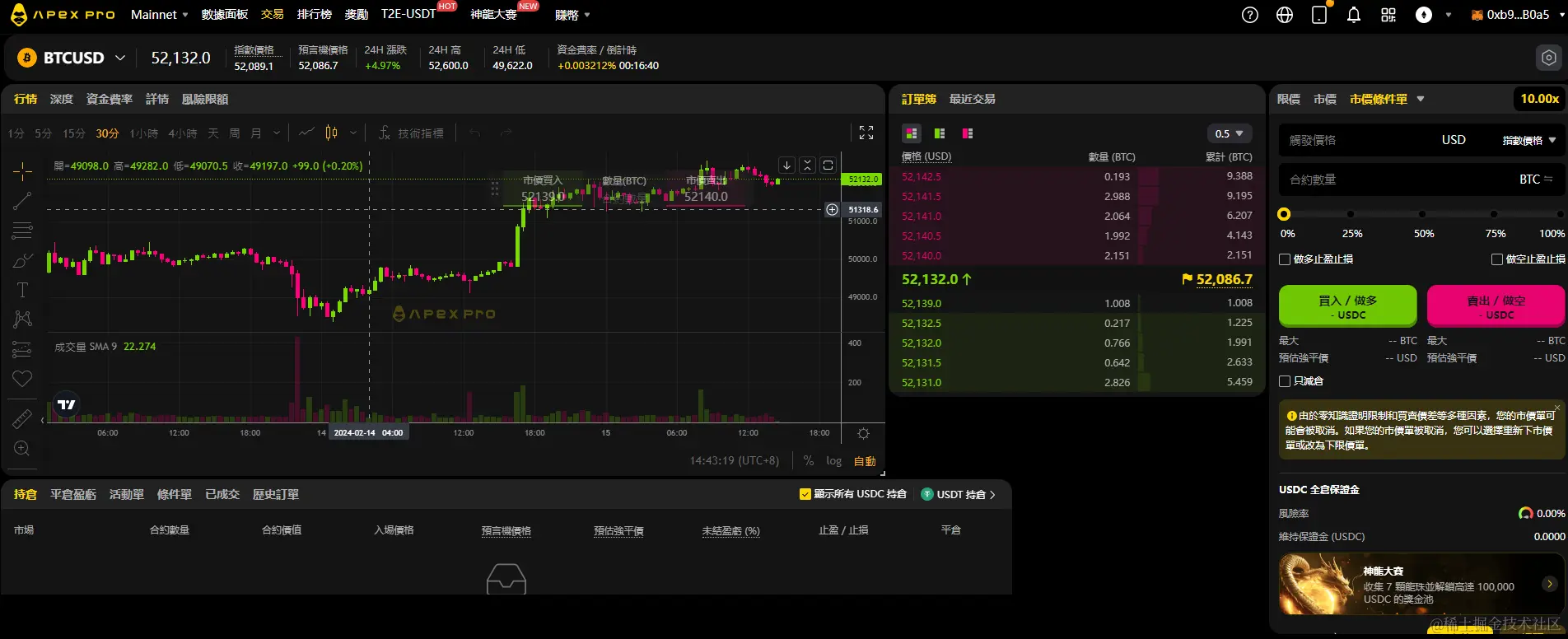Click the position size slider handle at 0%

[1284, 214]
